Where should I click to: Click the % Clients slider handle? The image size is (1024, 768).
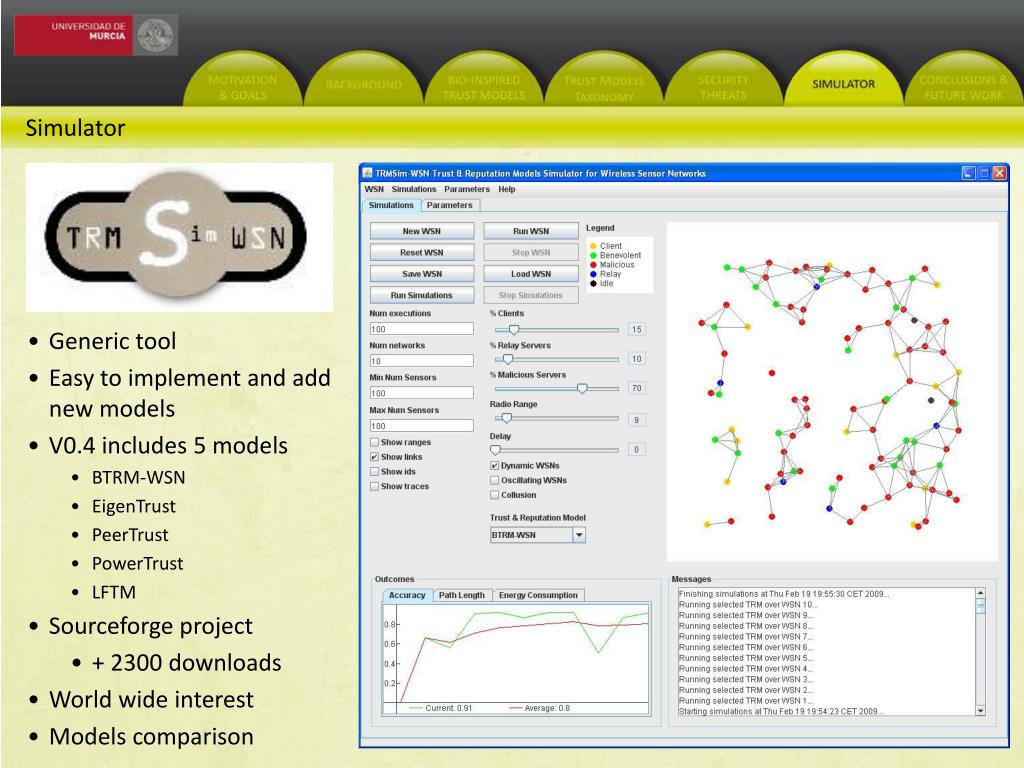[514, 330]
